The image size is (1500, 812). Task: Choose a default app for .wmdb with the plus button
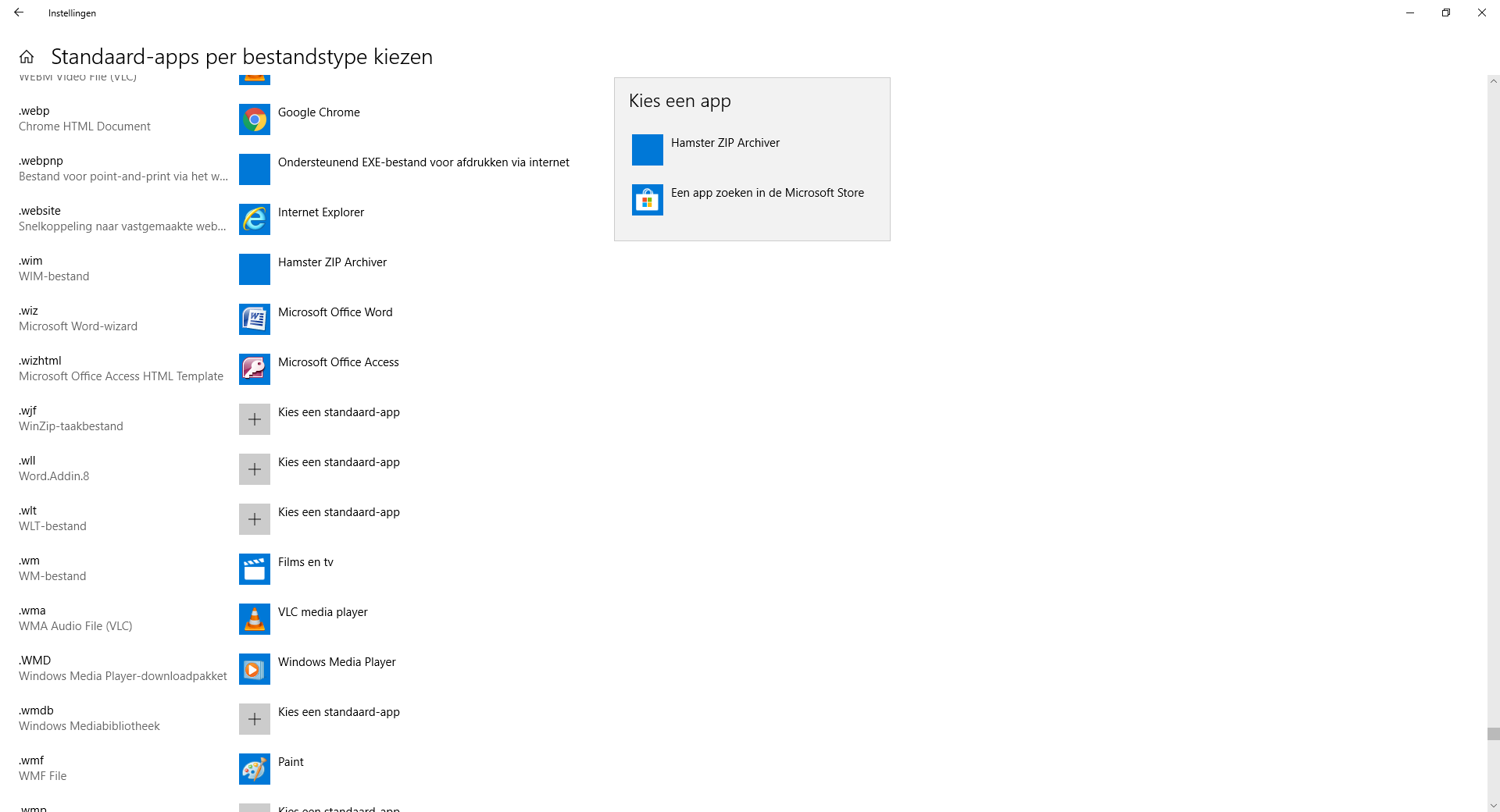pyautogui.click(x=255, y=719)
